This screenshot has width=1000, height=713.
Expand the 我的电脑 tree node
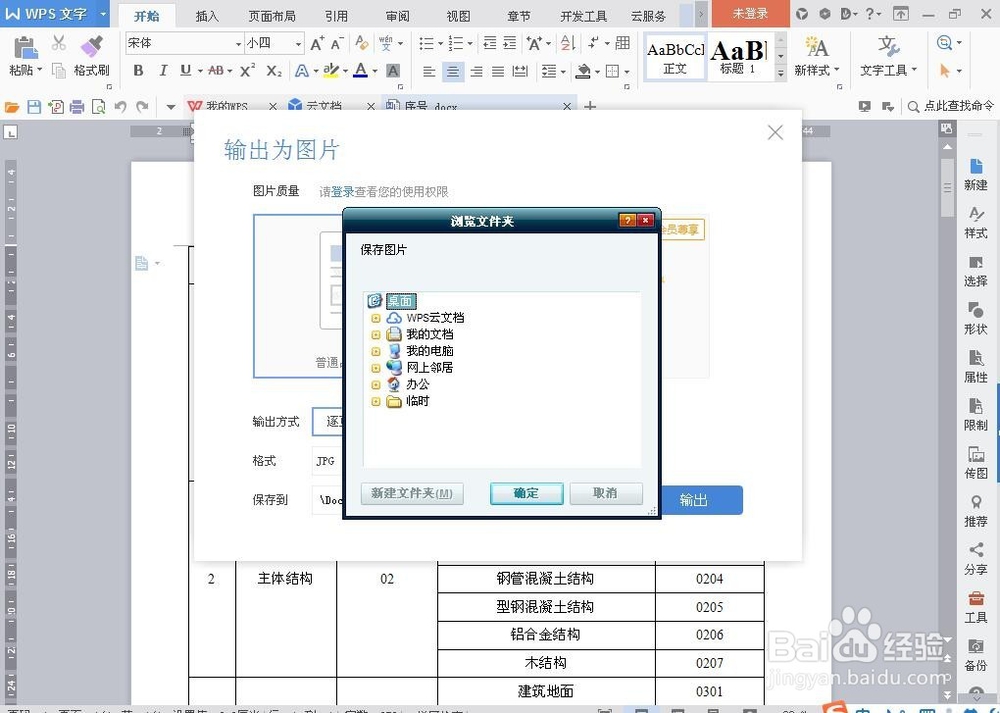pyautogui.click(x=375, y=350)
